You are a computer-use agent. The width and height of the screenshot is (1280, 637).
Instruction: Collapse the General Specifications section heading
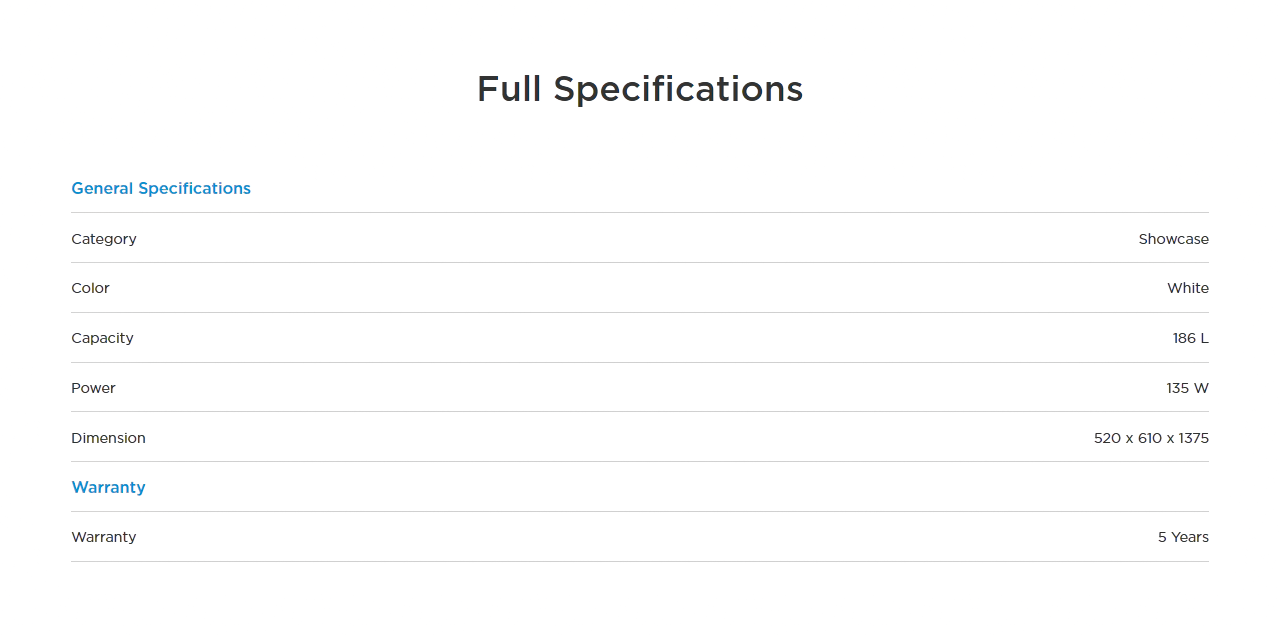[161, 188]
